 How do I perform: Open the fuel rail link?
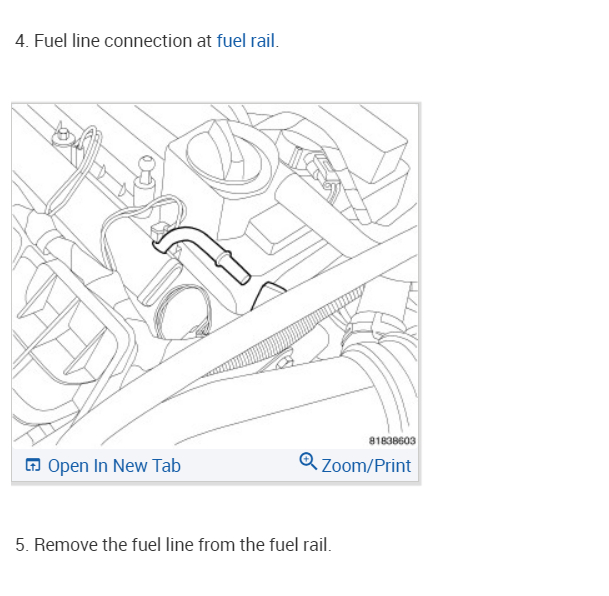[x=246, y=42]
